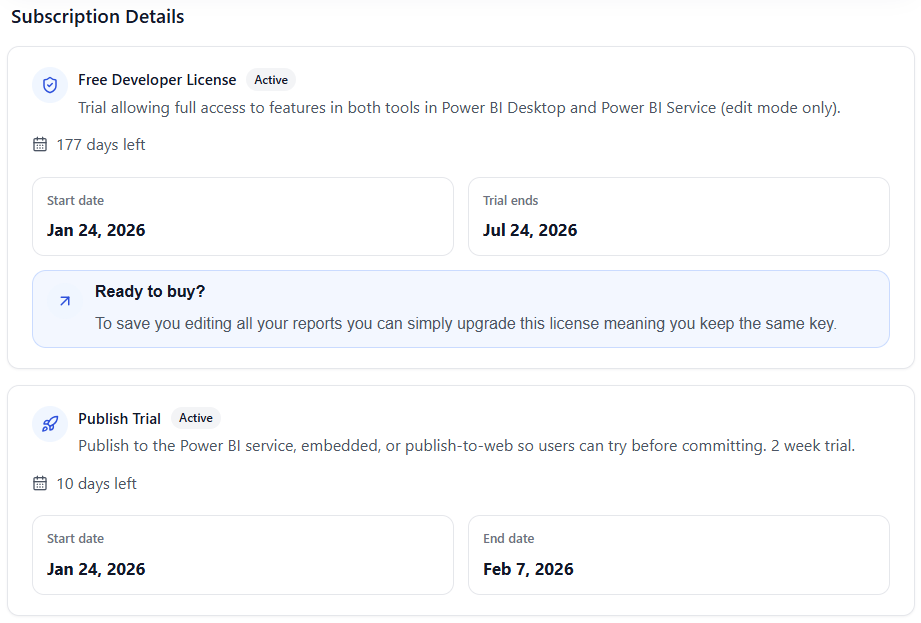Click the Free Developer License title
921x623 pixels.
click(157, 80)
